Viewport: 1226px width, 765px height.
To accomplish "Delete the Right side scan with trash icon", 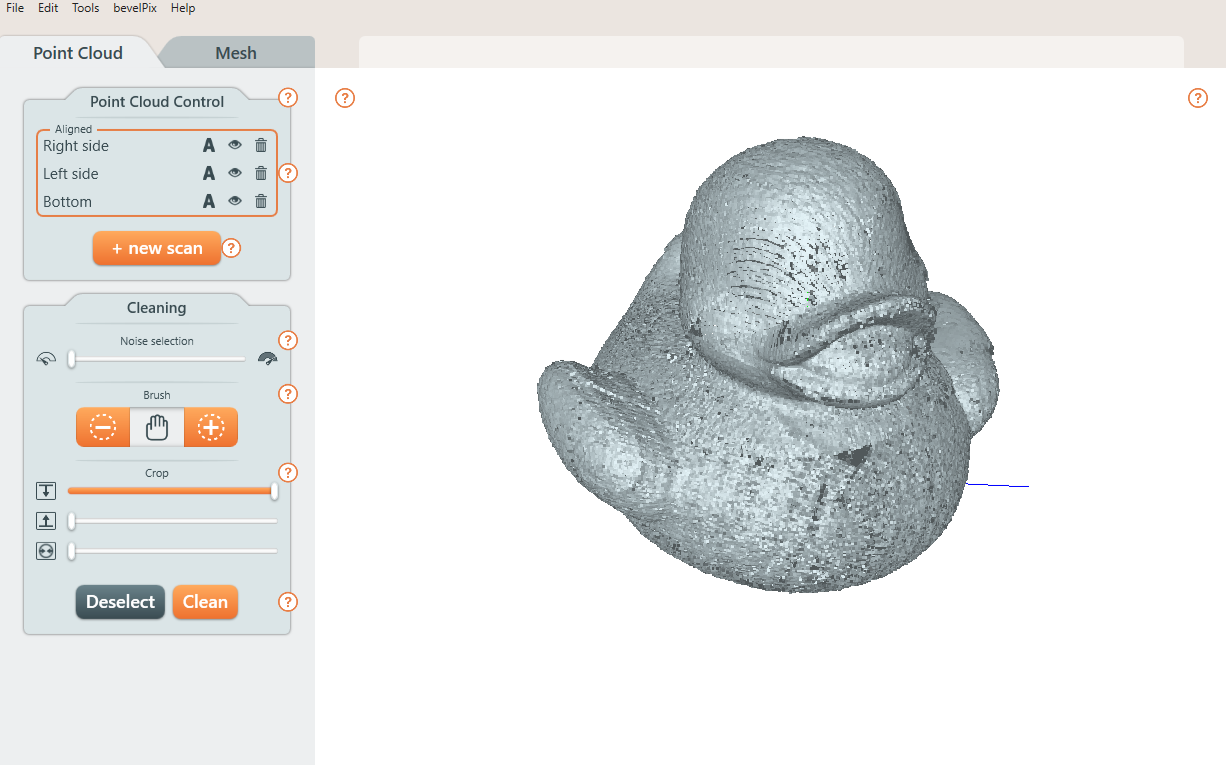I will [261, 145].
